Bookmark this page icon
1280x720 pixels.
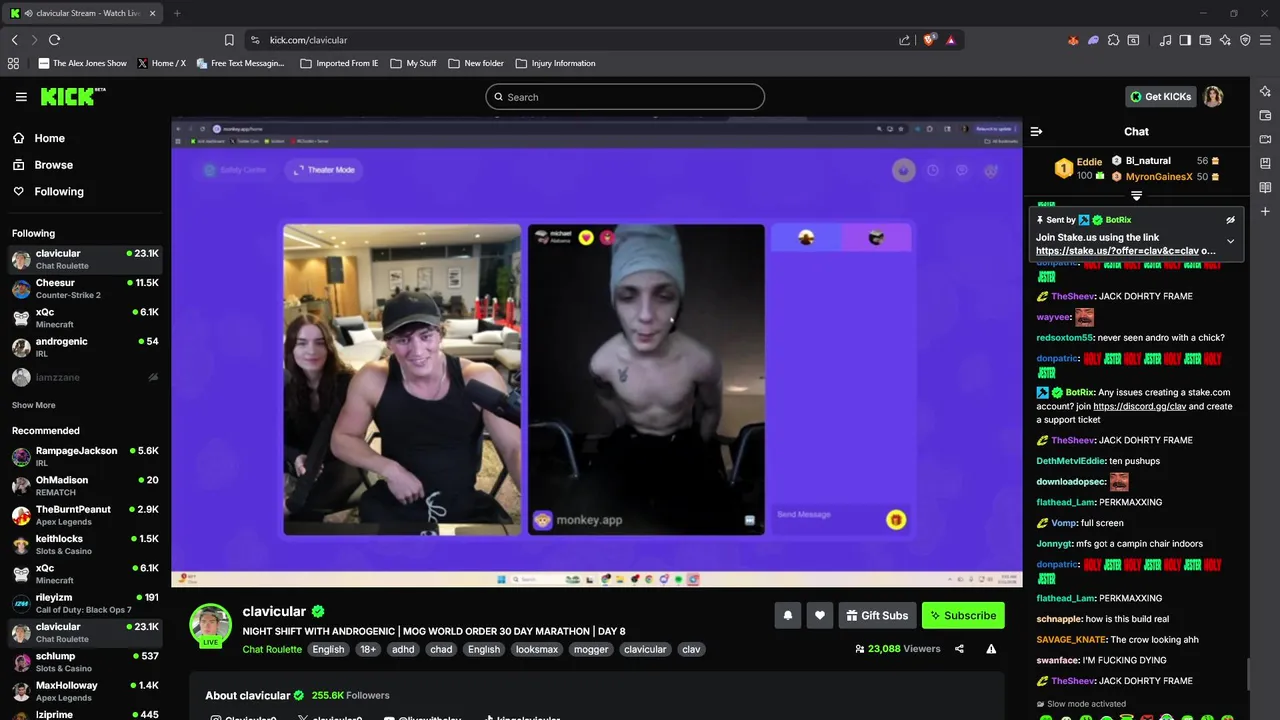point(229,40)
